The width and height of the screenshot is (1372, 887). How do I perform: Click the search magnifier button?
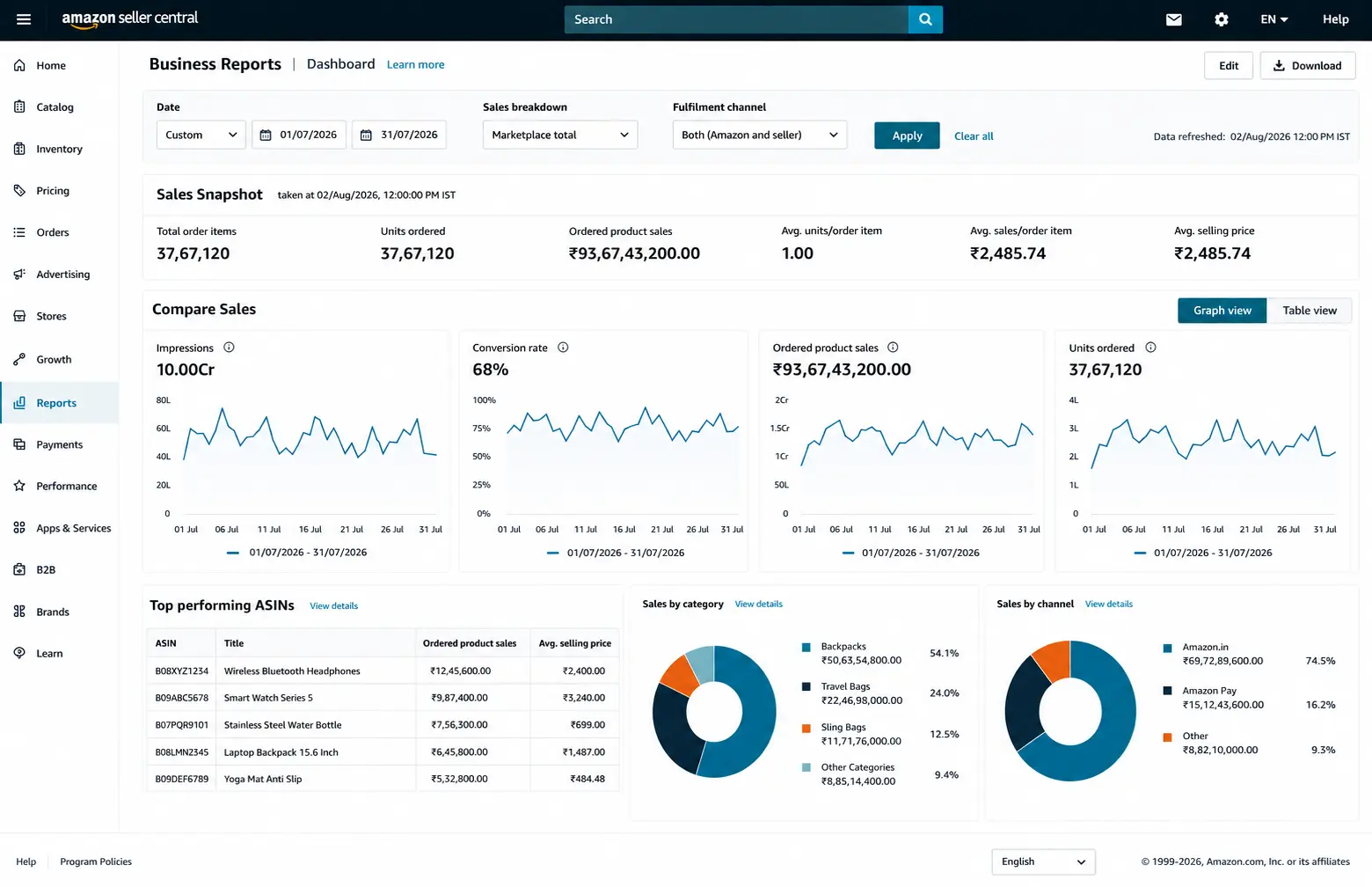point(925,19)
